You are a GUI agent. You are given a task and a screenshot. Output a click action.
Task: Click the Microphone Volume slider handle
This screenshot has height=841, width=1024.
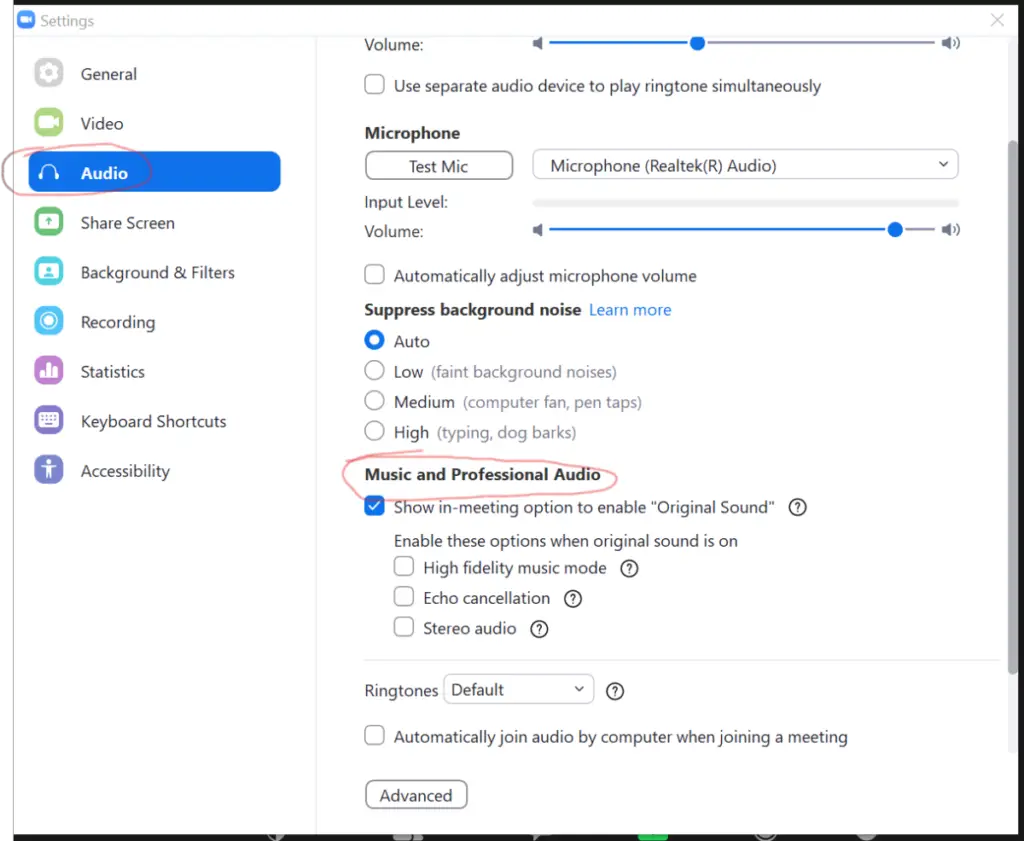(895, 229)
